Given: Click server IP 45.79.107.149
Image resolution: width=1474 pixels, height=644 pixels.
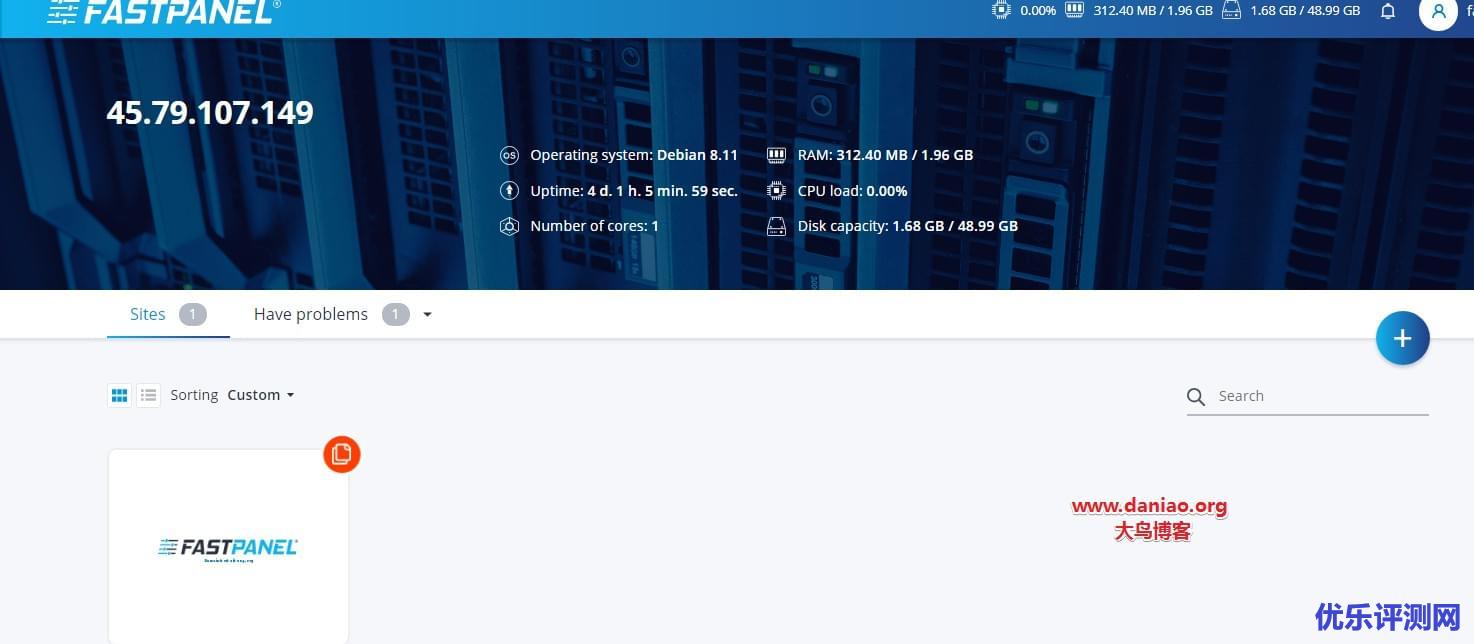Looking at the screenshot, I should tap(210, 112).
